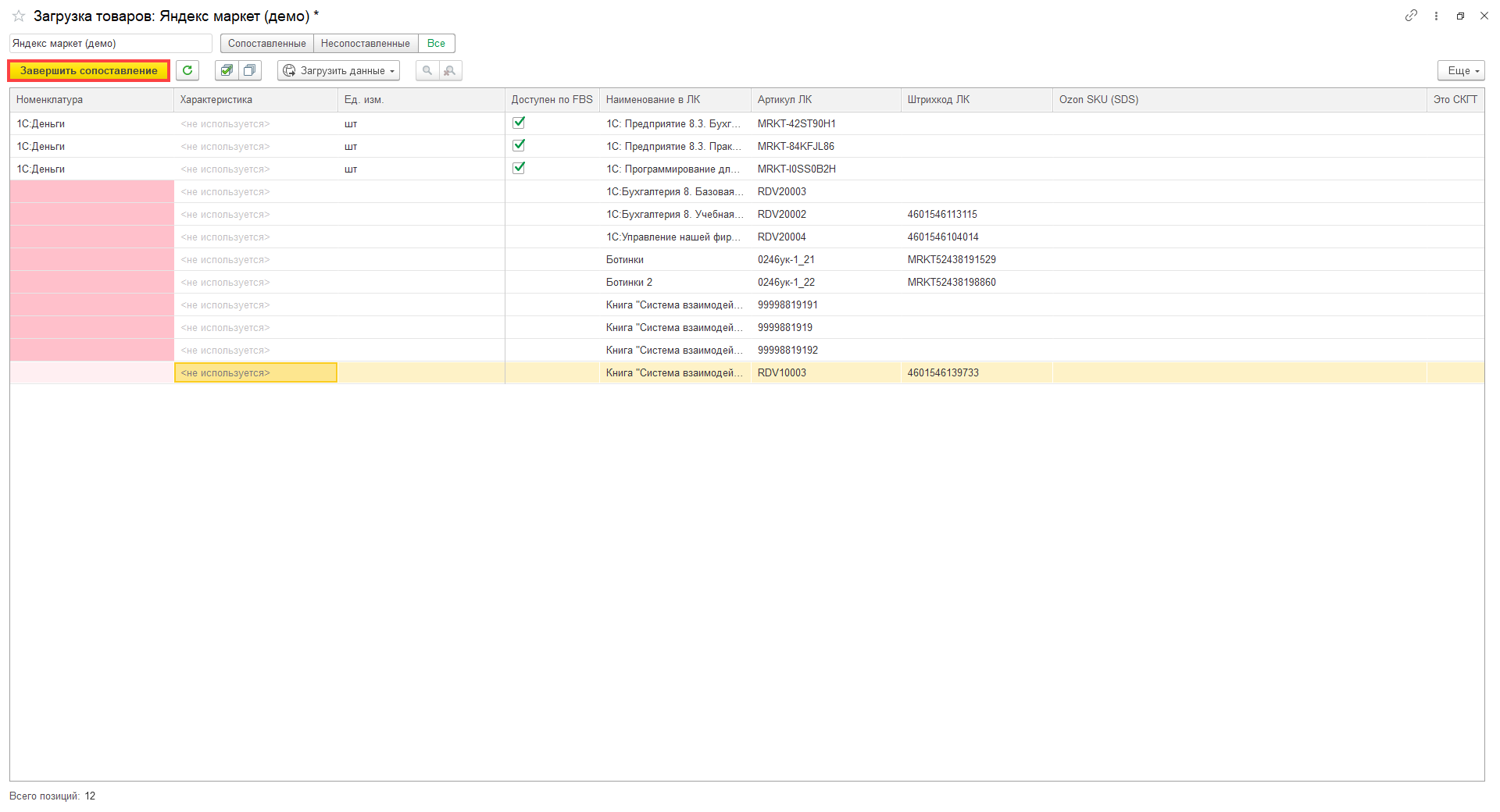1500x812 pixels.
Task: Click barcode cell MRKT52438191529
Action: point(977,259)
